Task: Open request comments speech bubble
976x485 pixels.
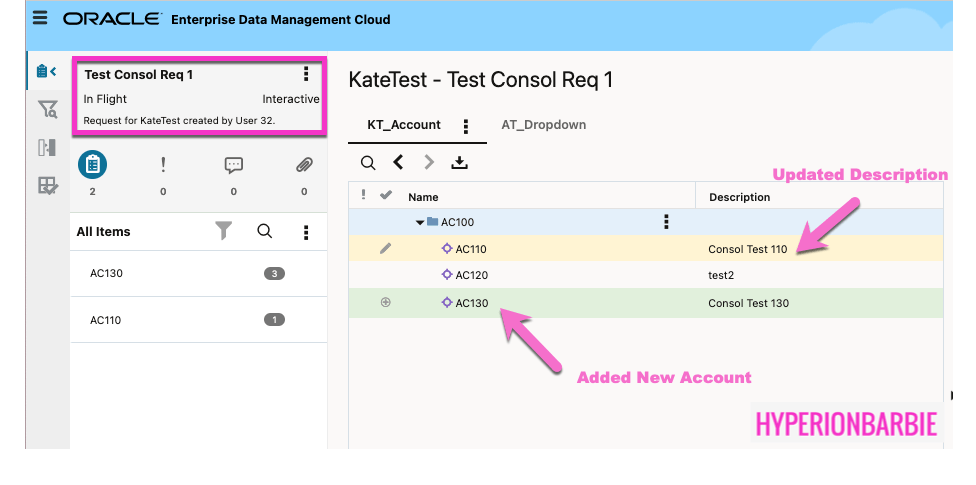Action: click(x=234, y=165)
